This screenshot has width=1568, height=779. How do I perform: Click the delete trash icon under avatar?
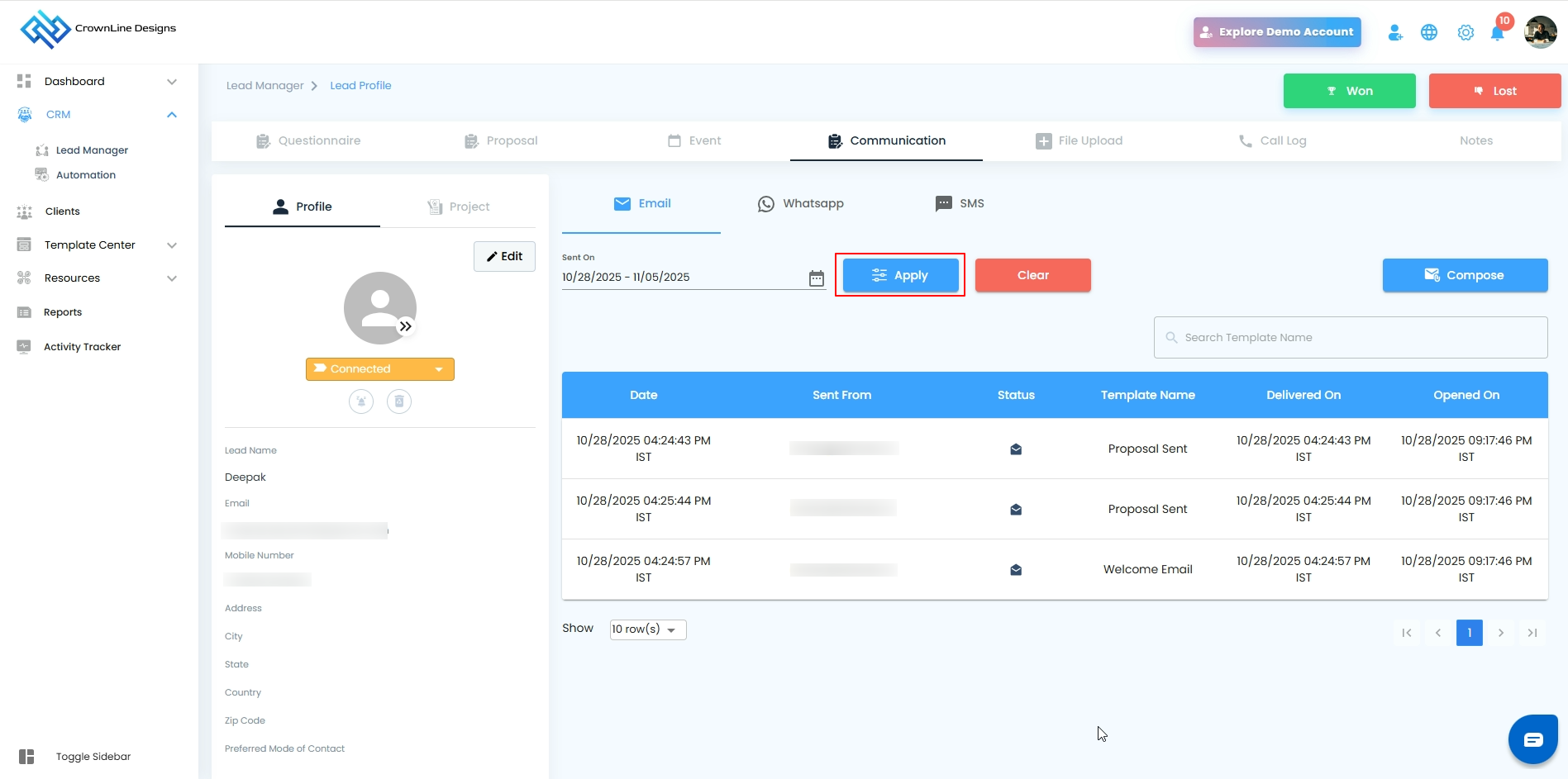pyautogui.click(x=399, y=401)
